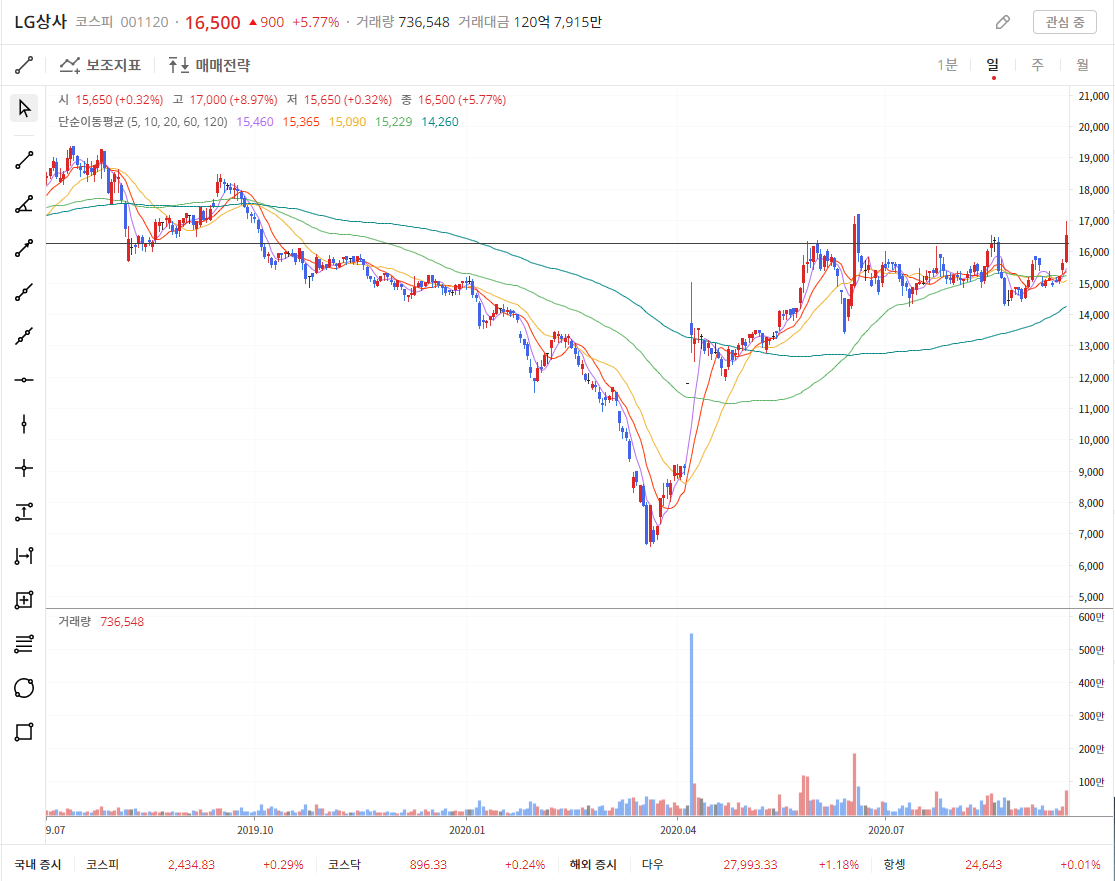Click the 5-day average value 15,460
Viewport: 1115px width, 881px height.
coord(255,122)
